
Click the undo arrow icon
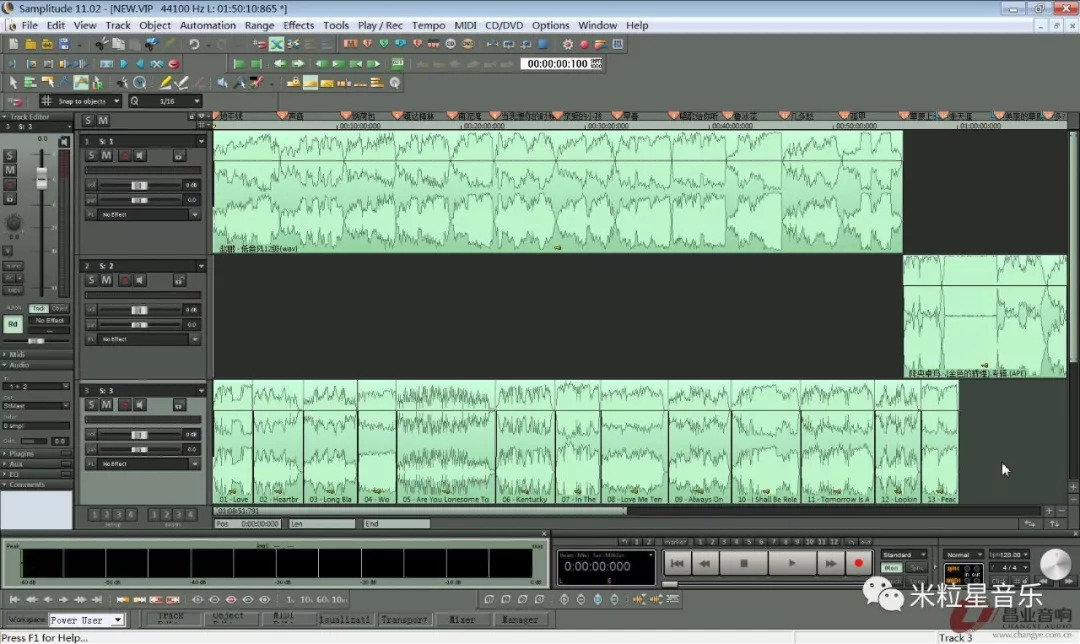click(193, 44)
